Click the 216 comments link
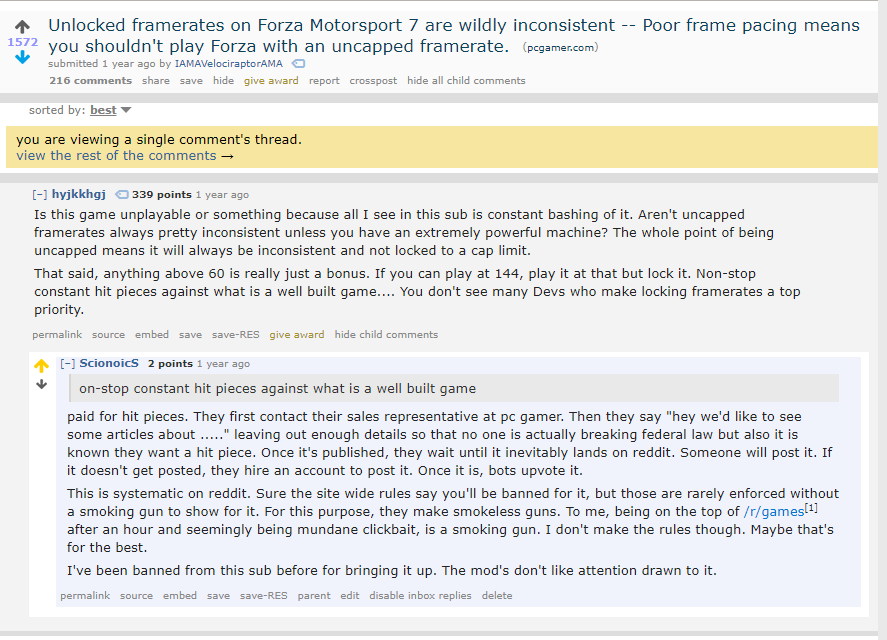This screenshot has width=887, height=640. (x=90, y=81)
